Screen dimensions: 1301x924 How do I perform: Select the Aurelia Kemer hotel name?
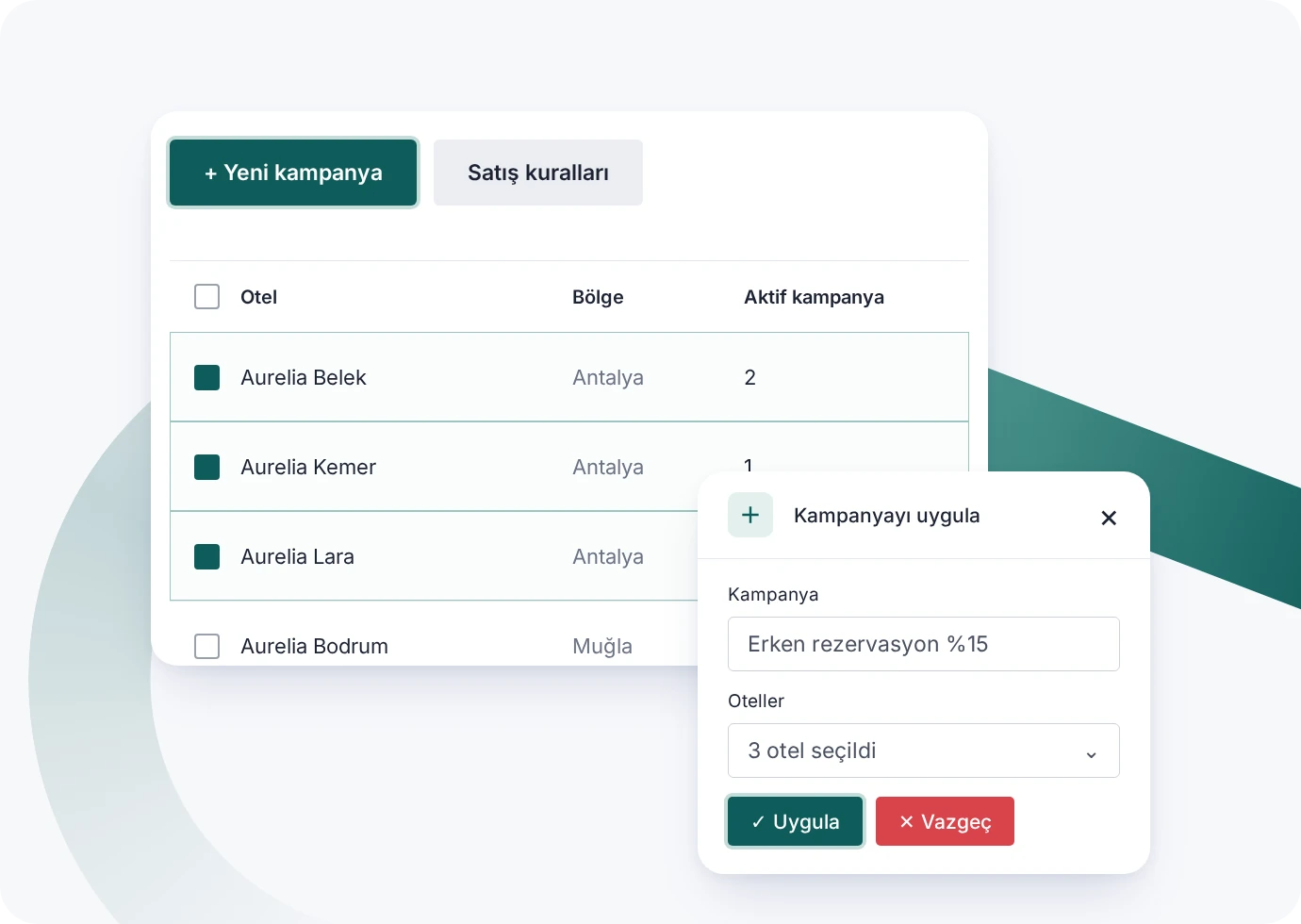(x=308, y=467)
